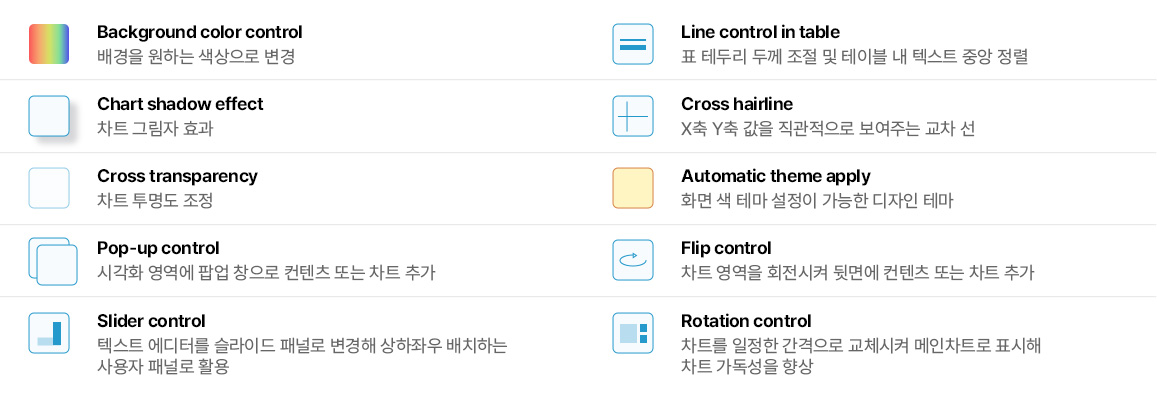Click the Cross transparency square icon
1157x395 pixels.
coord(49,188)
